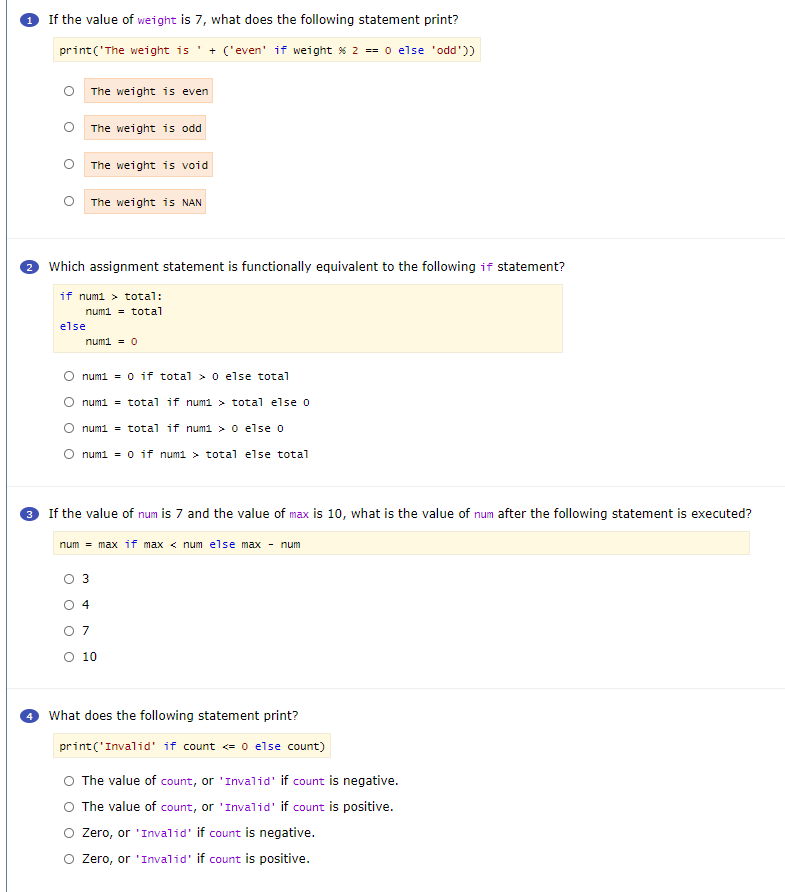Choose answer 7 for question three
Image resolution: width=785 pixels, height=892 pixels.
[68, 630]
